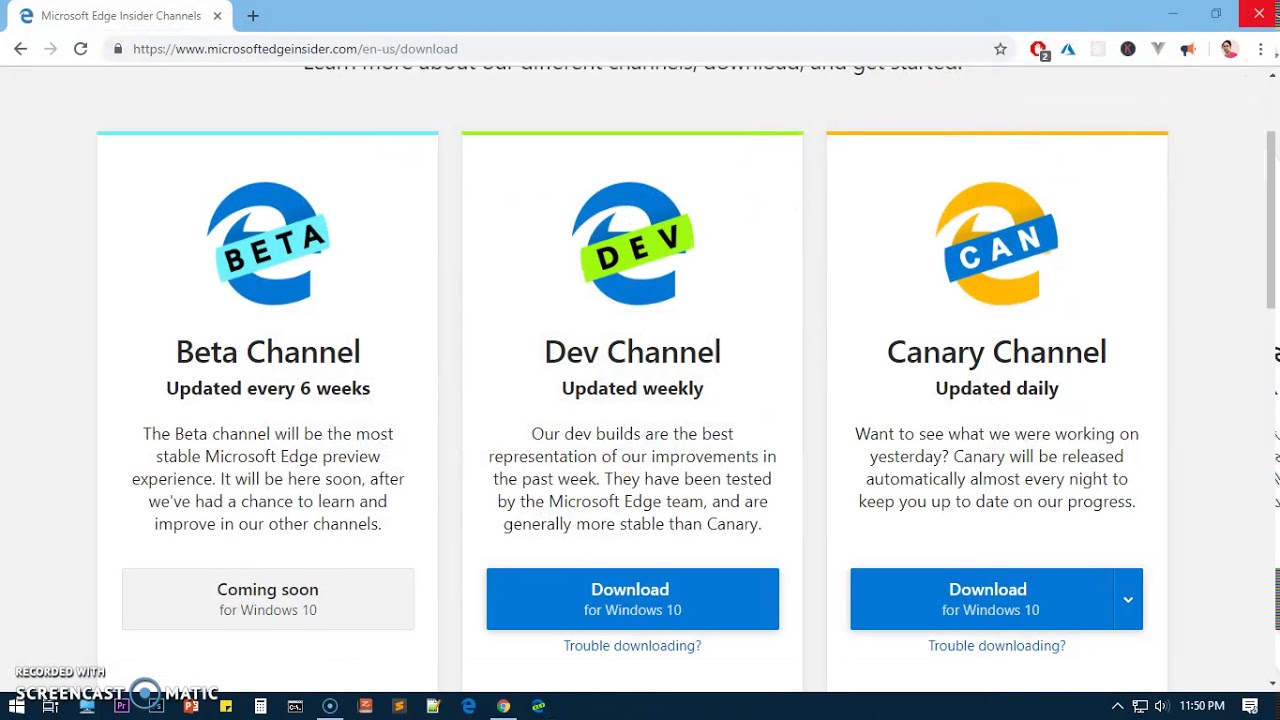Open Sublime Text from the taskbar
The image size is (1280, 720).
[x=399, y=706]
